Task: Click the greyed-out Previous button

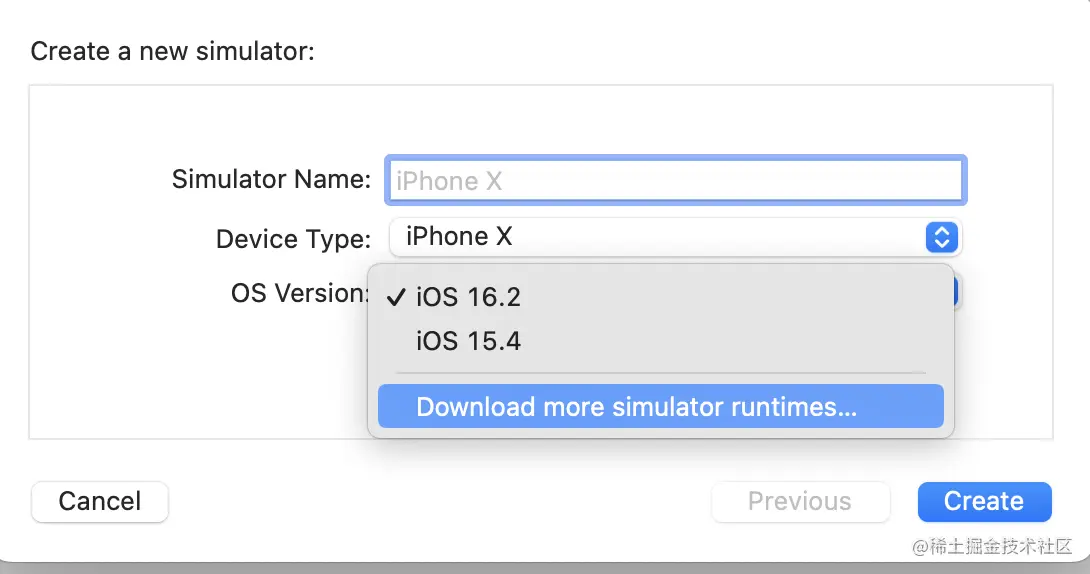Action: (800, 501)
